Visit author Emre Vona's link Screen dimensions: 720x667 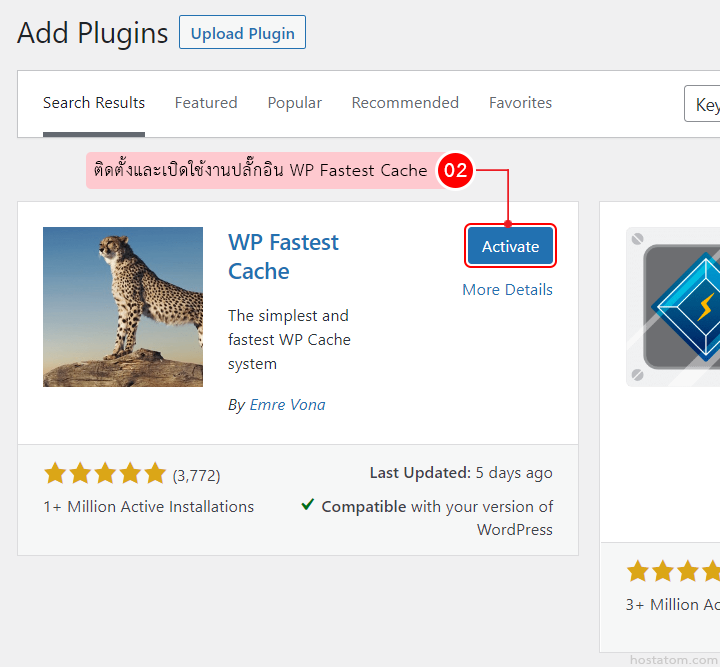point(287,405)
